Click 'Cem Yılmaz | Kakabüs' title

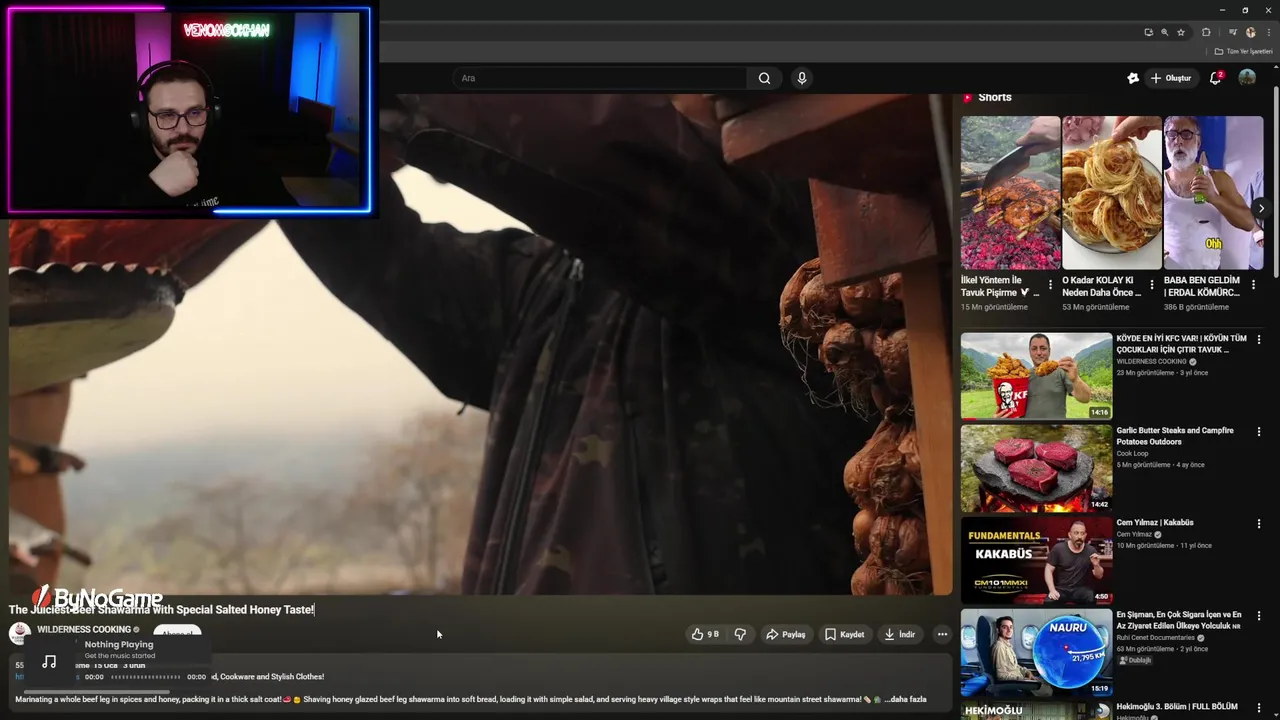click(1155, 522)
